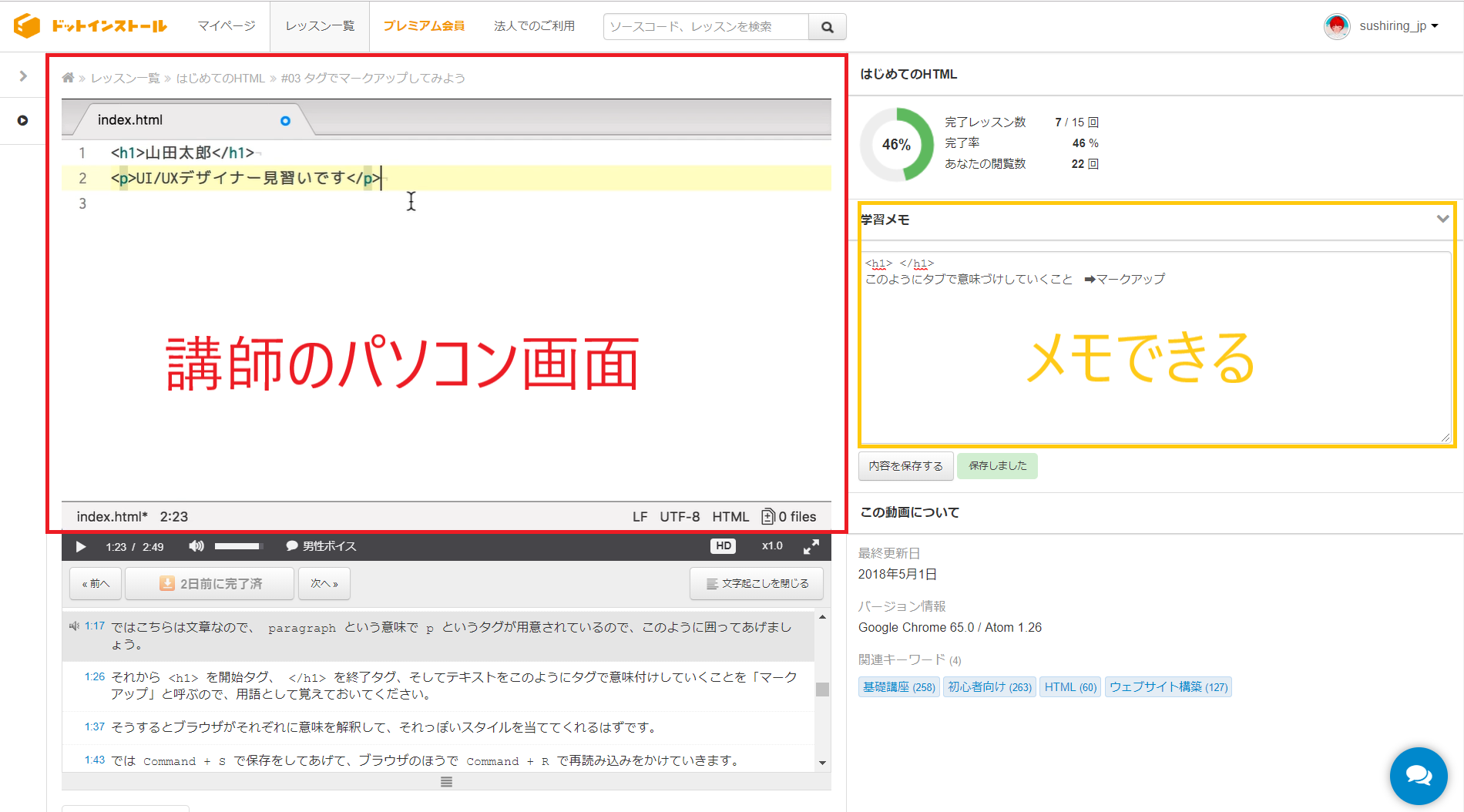Open the マイページ menu item
Viewport: 1464px width, 812px height.
226,26
